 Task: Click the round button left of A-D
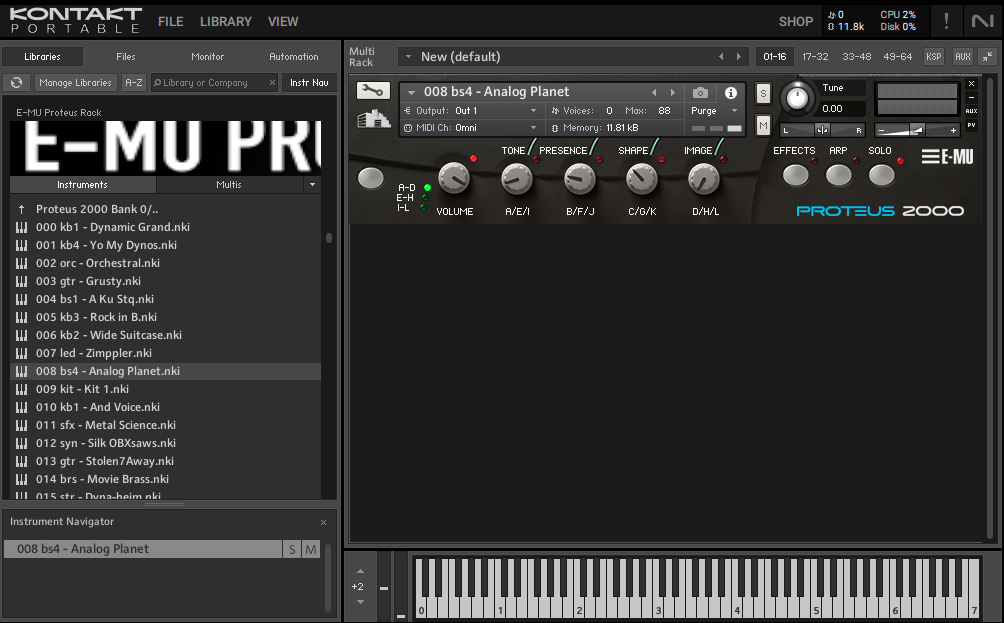coord(371,179)
